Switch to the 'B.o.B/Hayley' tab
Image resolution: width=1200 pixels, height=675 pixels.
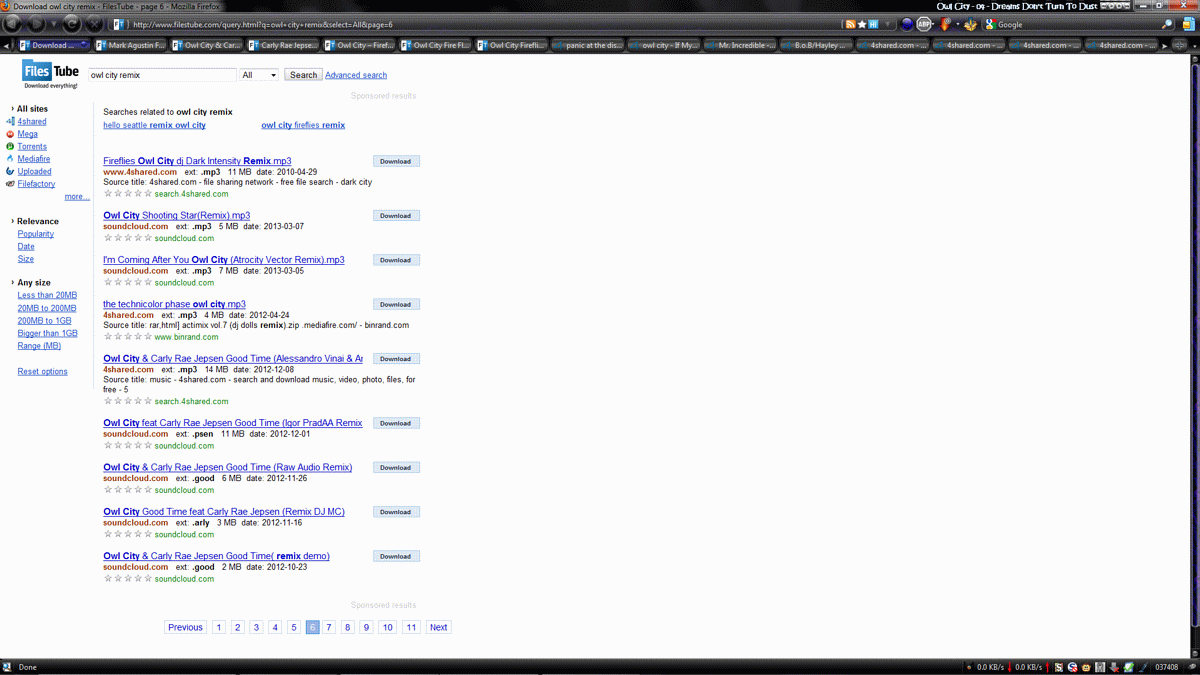[816, 45]
